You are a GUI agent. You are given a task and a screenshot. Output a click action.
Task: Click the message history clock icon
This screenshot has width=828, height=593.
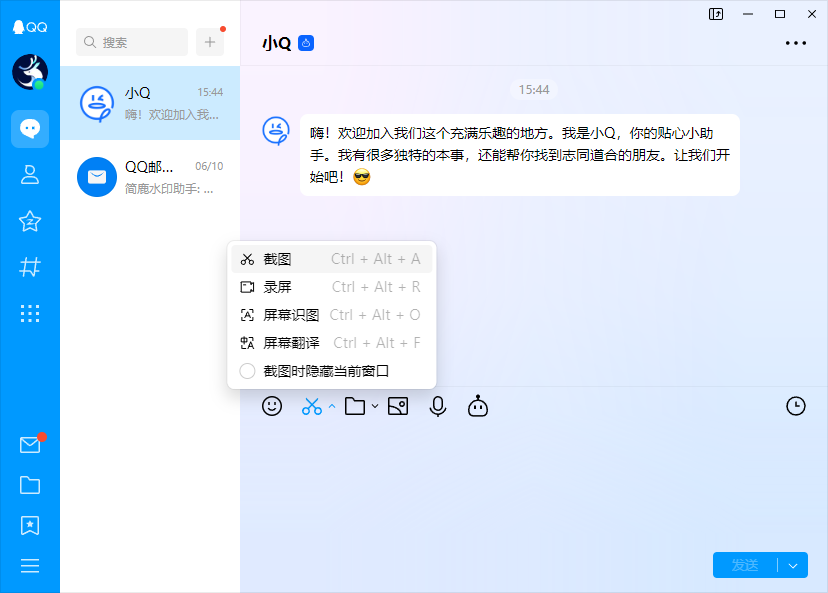tap(796, 406)
